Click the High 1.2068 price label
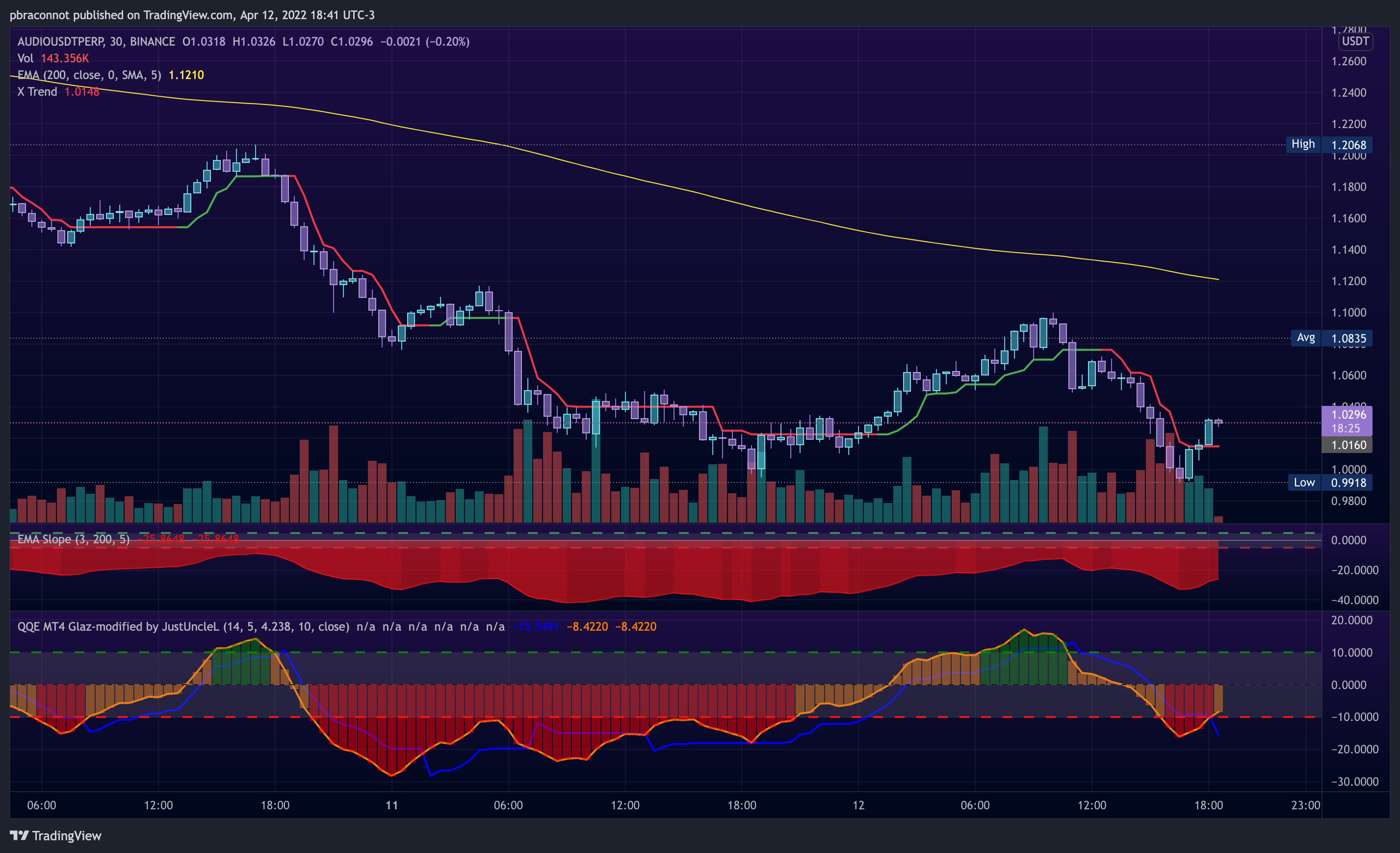1400x853 pixels. tap(1329, 144)
